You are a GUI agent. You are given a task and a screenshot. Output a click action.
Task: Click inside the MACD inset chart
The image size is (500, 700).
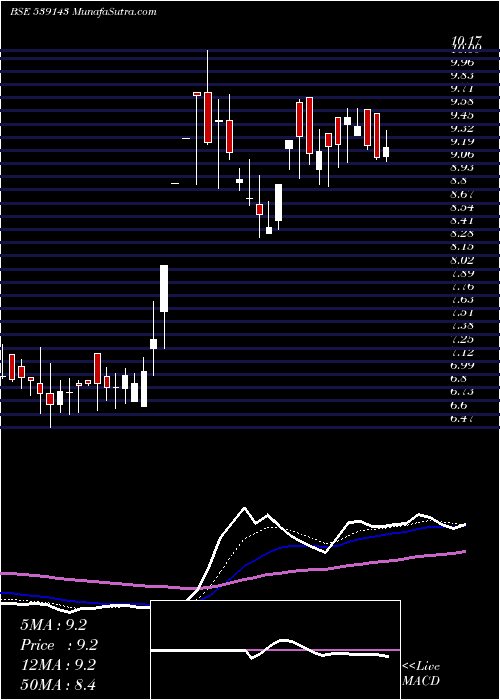275,650
